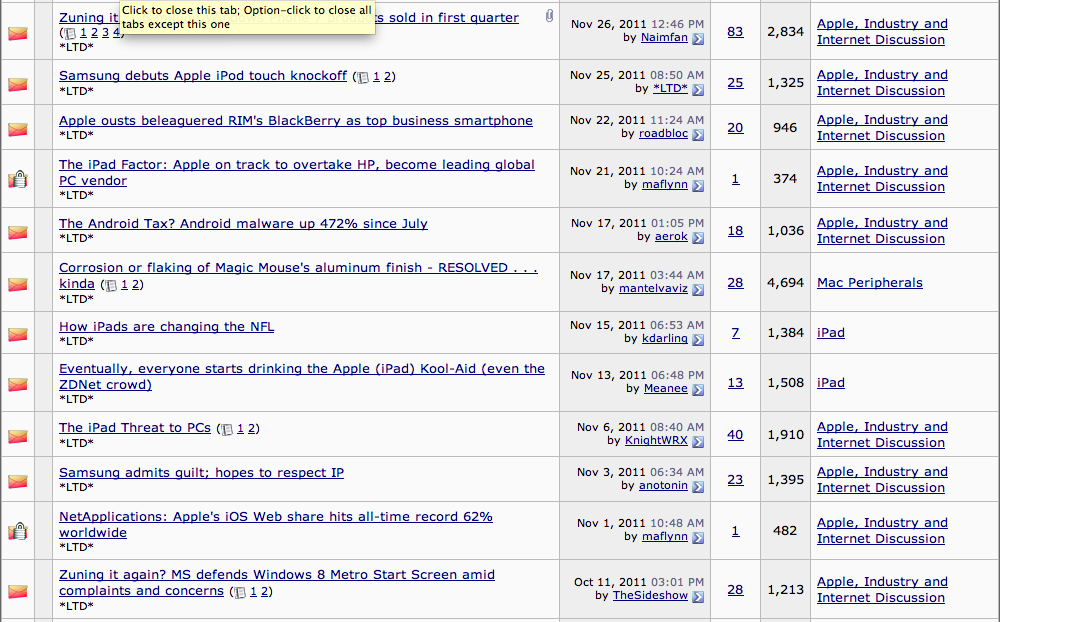Click the 'Nov 15, 2011' date text
Image resolution: width=1076 pixels, height=622 pixels.
(x=608, y=325)
